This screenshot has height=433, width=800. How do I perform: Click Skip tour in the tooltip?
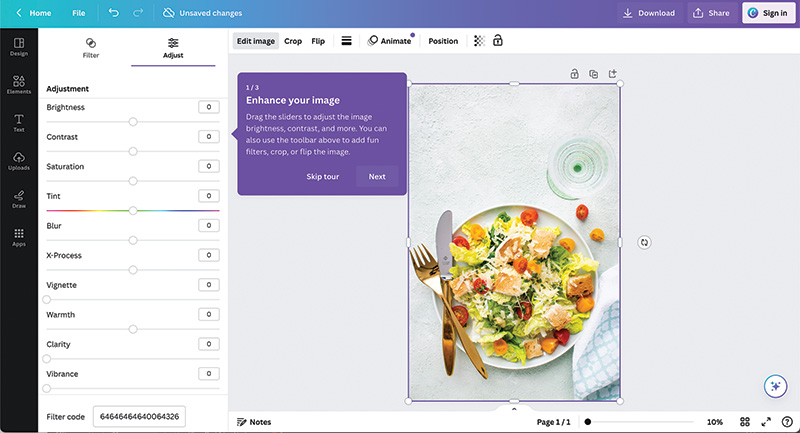(322, 176)
